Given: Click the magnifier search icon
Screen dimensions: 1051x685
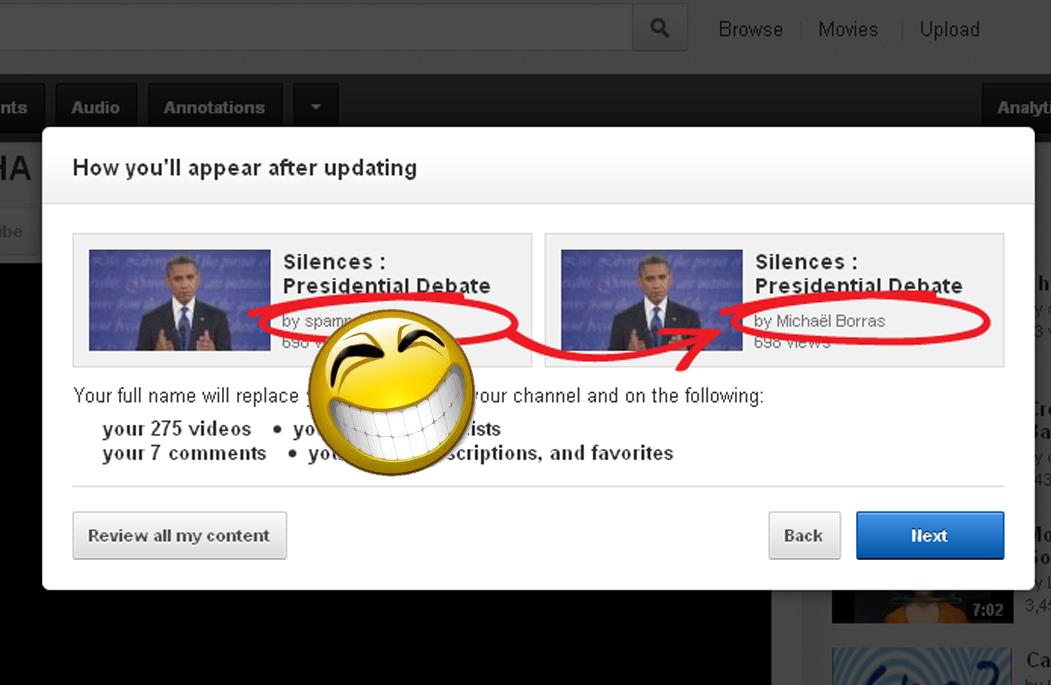Looking at the screenshot, I should point(659,29).
